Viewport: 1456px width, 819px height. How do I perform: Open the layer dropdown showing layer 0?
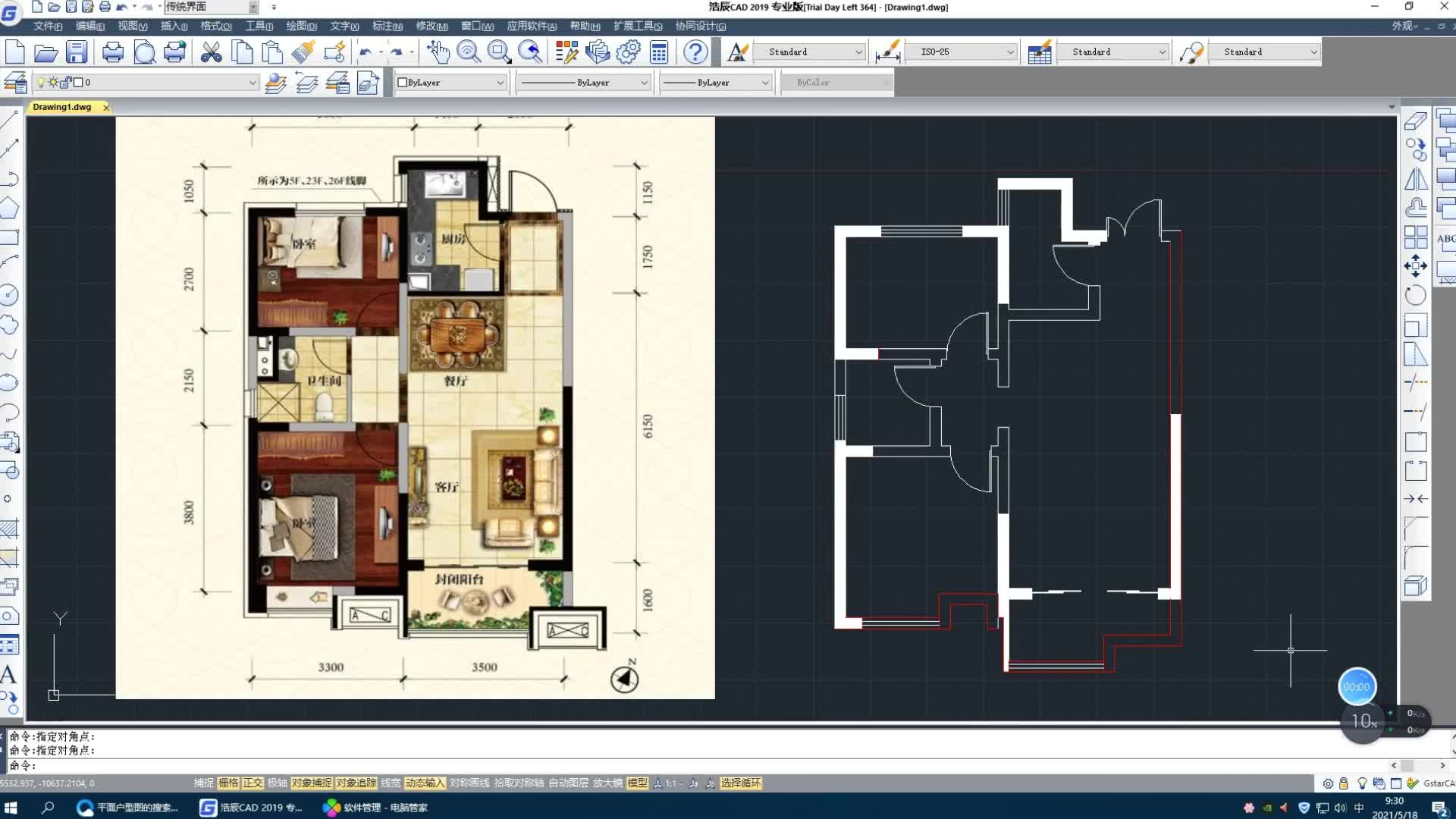click(146, 82)
